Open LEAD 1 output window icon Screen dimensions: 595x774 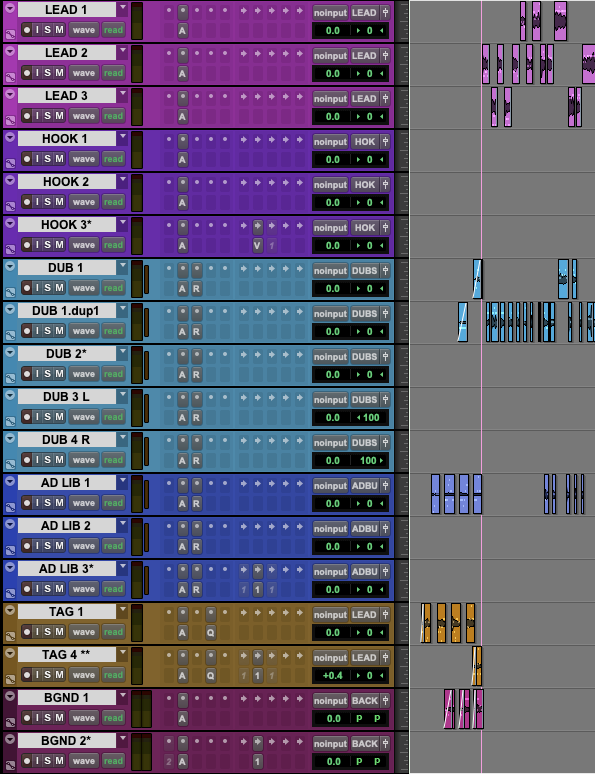click(385, 13)
